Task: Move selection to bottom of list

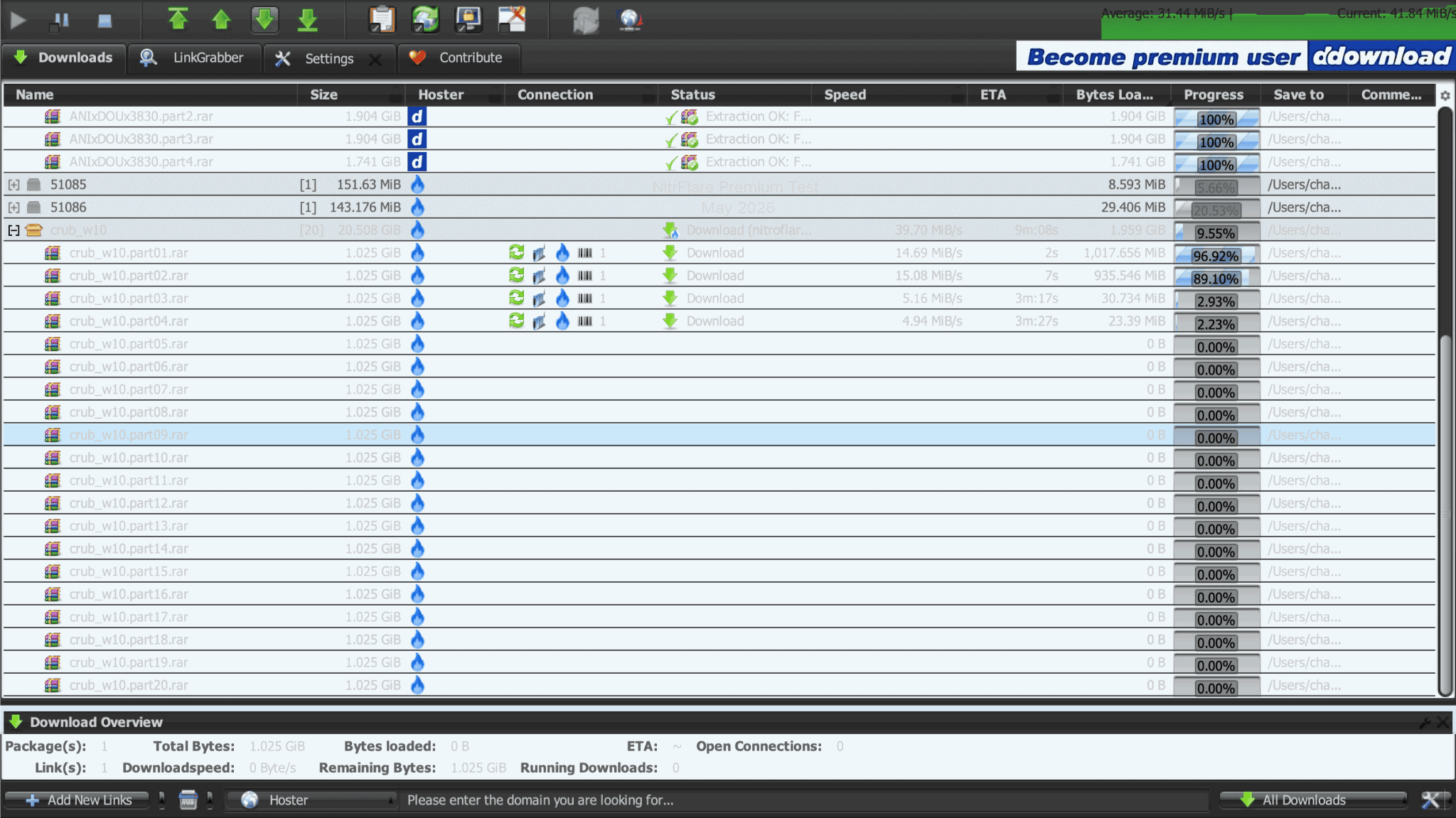Action: 307,19
